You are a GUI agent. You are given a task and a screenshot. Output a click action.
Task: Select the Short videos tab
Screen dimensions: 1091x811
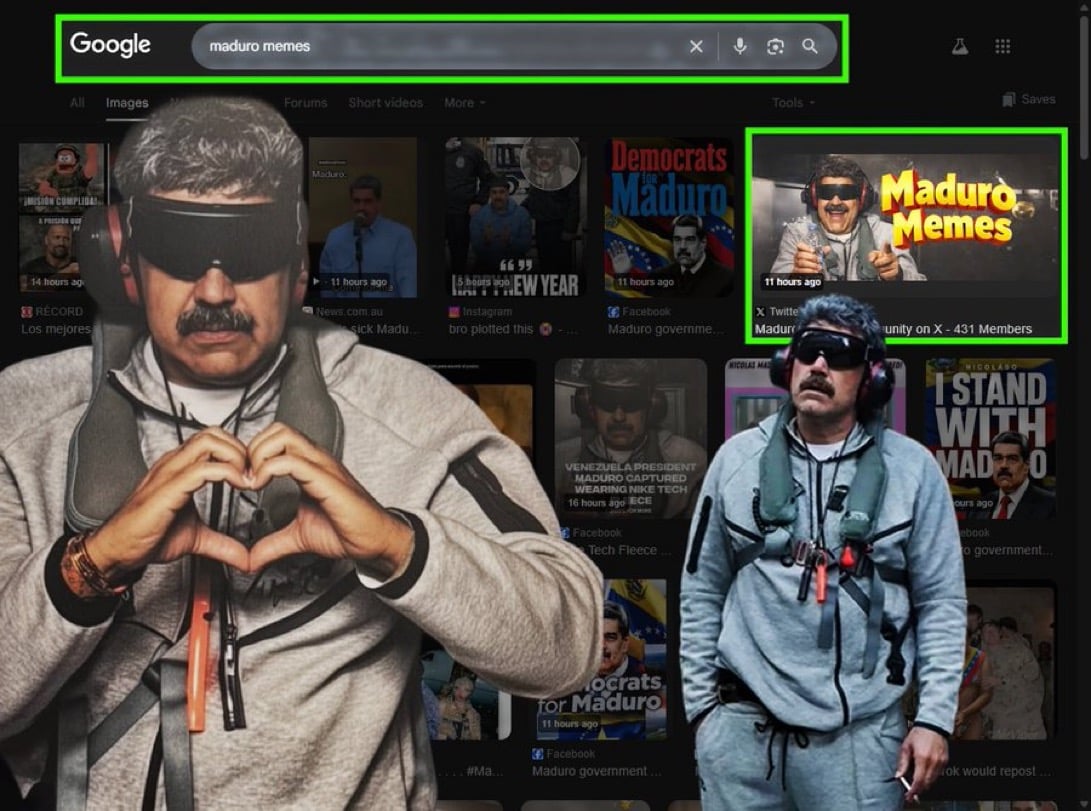coord(385,103)
